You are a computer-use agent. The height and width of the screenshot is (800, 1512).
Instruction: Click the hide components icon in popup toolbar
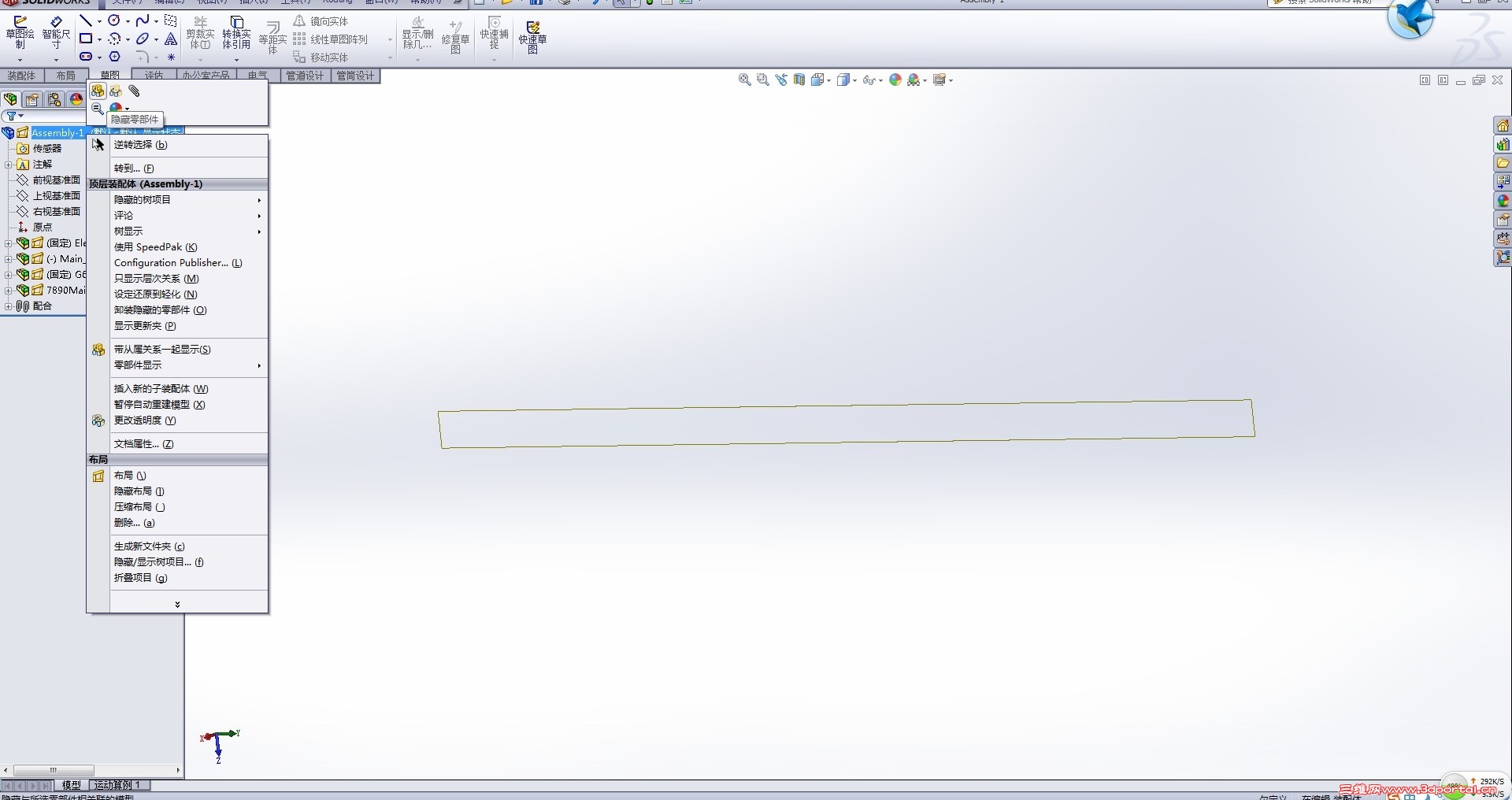click(98, 91)
